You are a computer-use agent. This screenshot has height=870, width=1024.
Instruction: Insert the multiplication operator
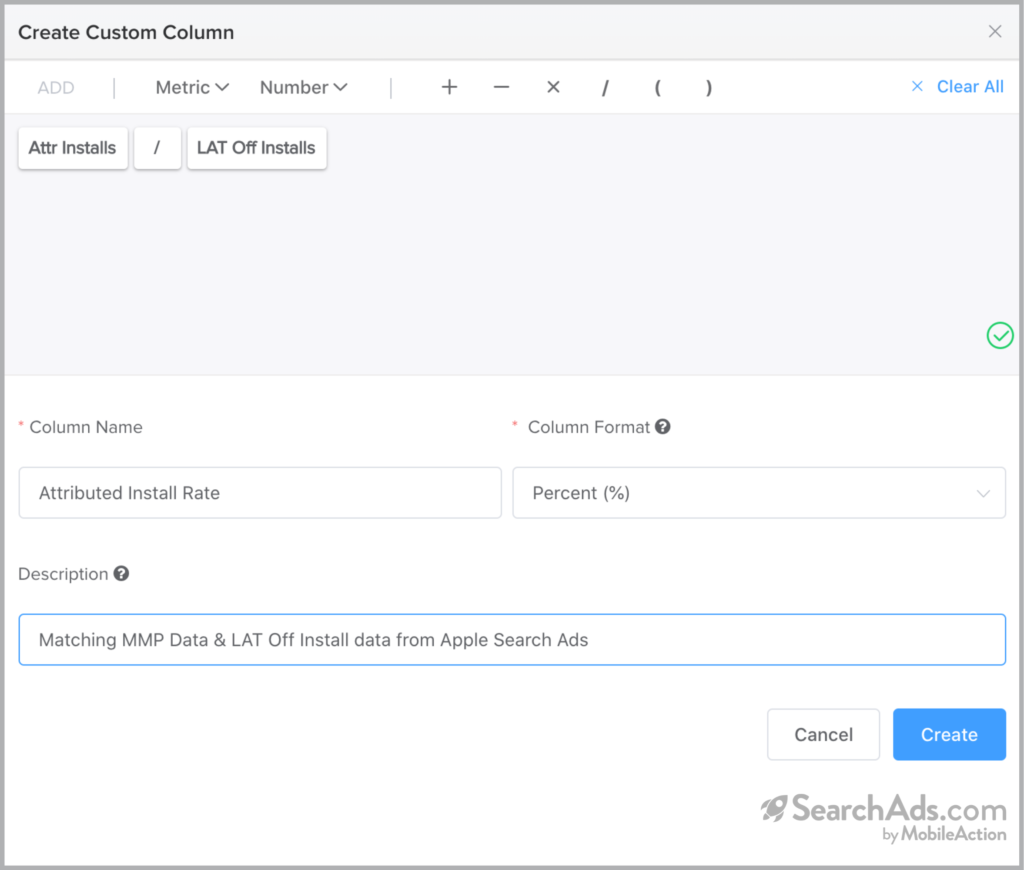coord(553,87)
